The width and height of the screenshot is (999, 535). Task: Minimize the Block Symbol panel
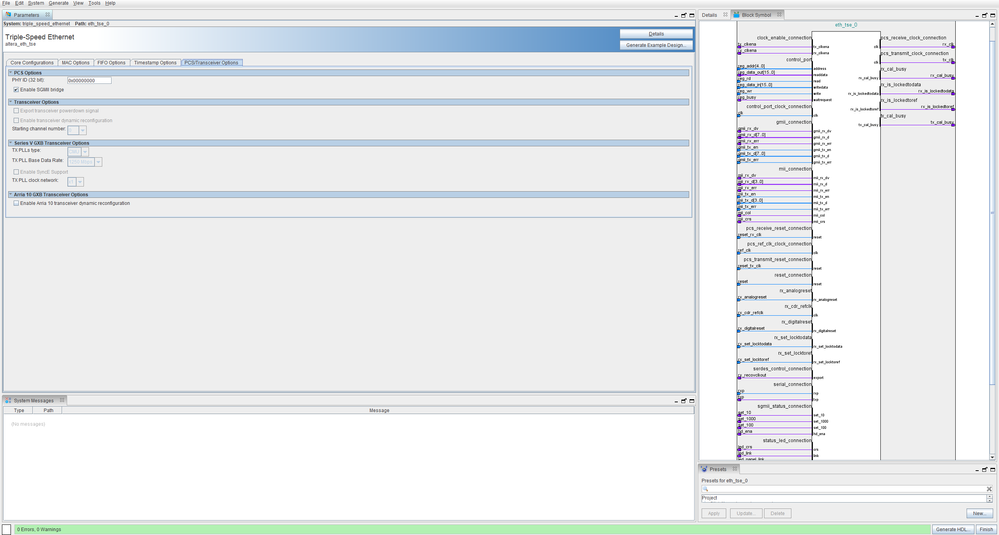(978, 15)
